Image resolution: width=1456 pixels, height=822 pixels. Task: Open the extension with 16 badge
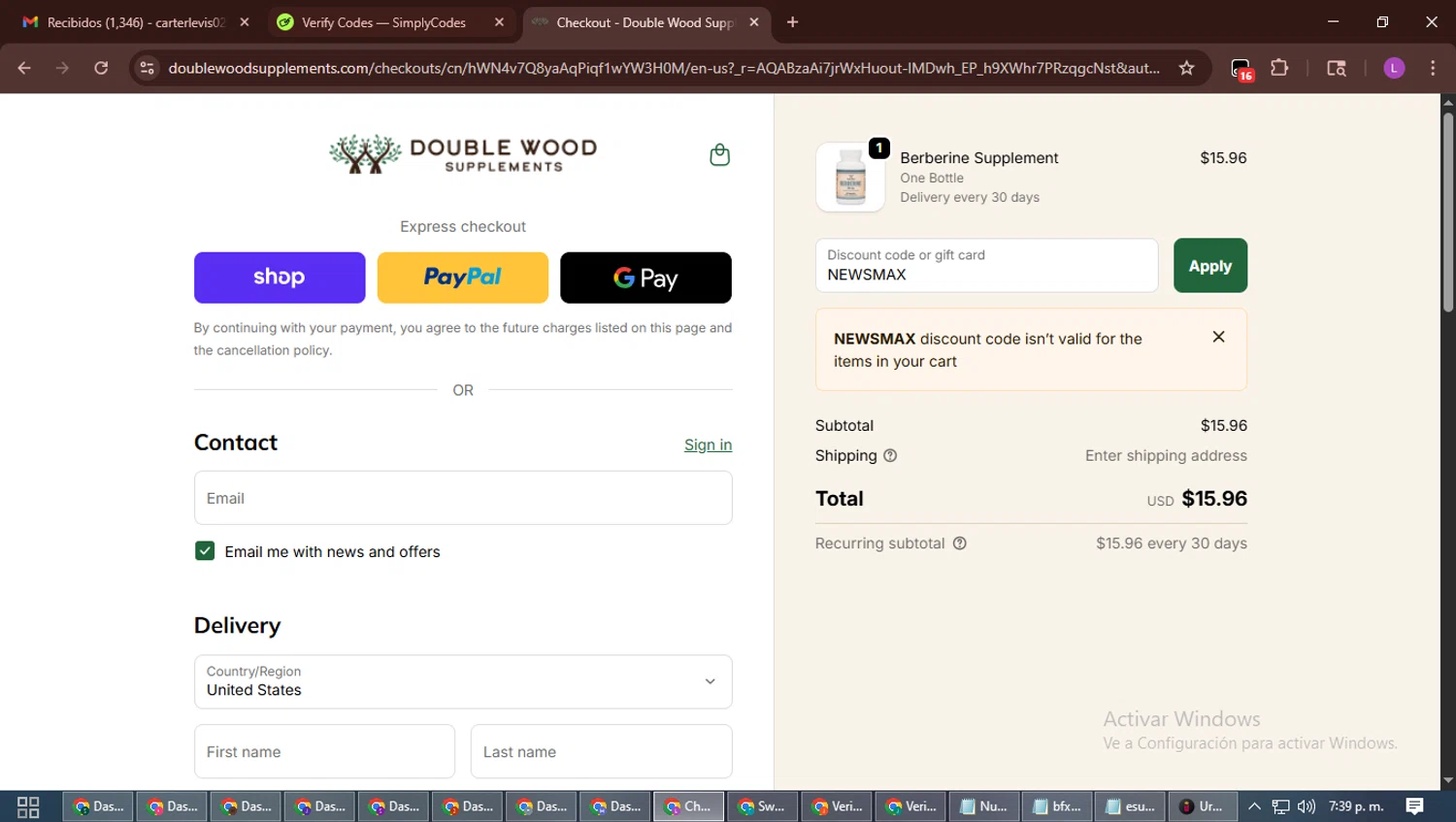pyautogui.click(x=1241, y=69)
